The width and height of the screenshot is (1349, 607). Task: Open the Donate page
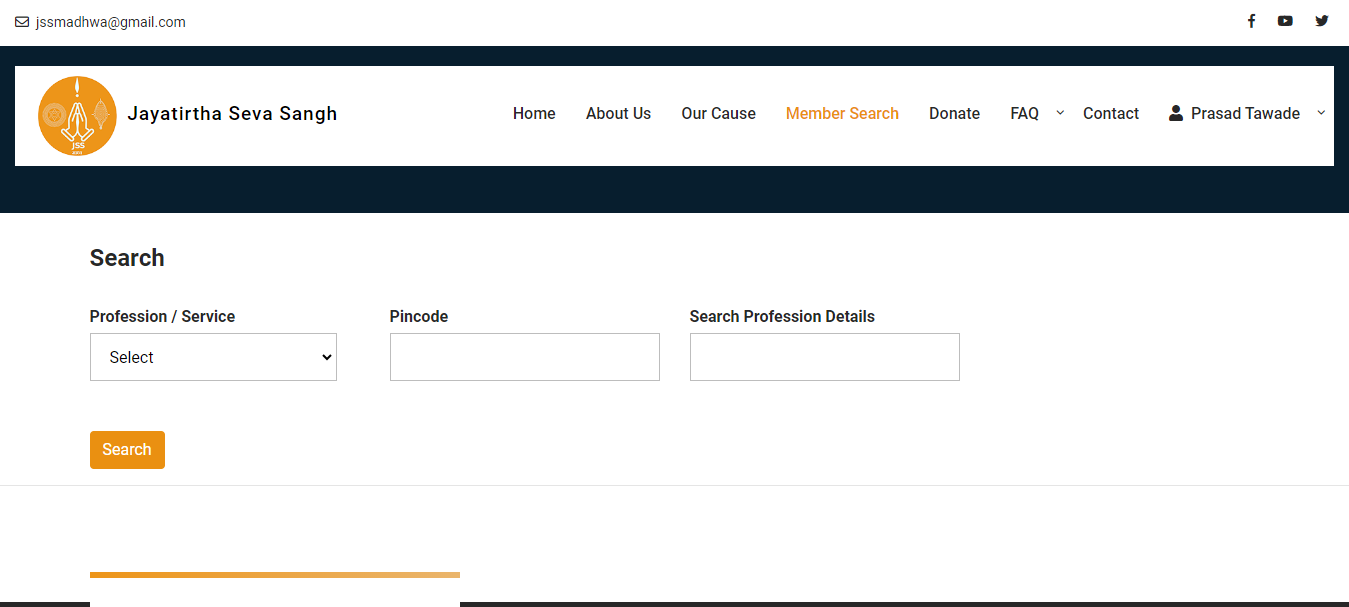point(954,114)
